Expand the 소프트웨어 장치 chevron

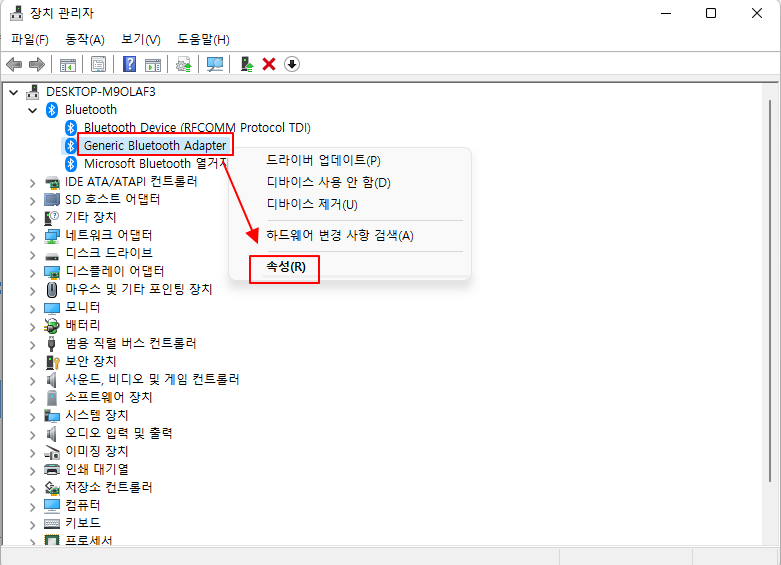pos(33,399)
